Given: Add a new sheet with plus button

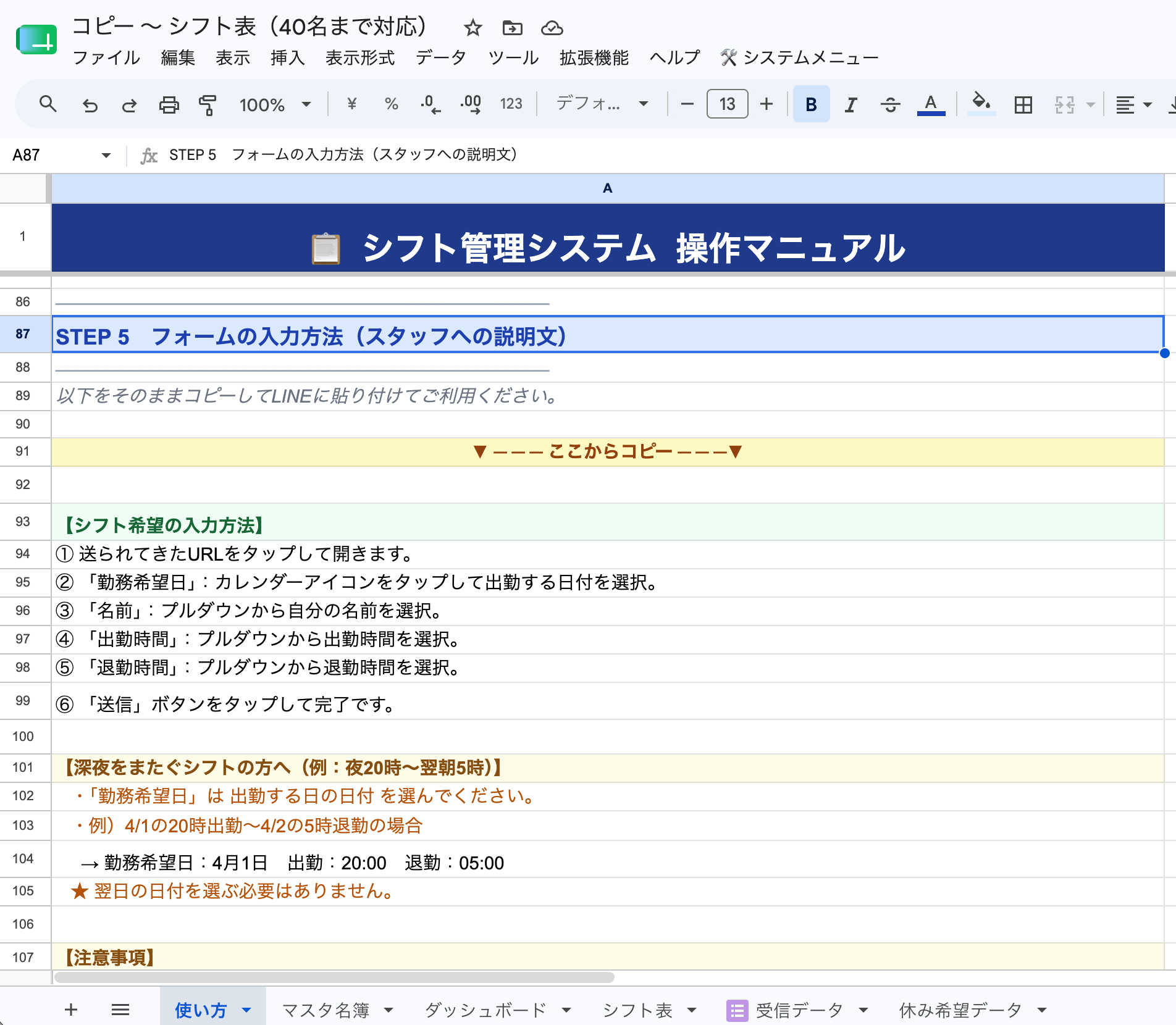Looking at the screenshot, I should click(x=71, y=1010).
